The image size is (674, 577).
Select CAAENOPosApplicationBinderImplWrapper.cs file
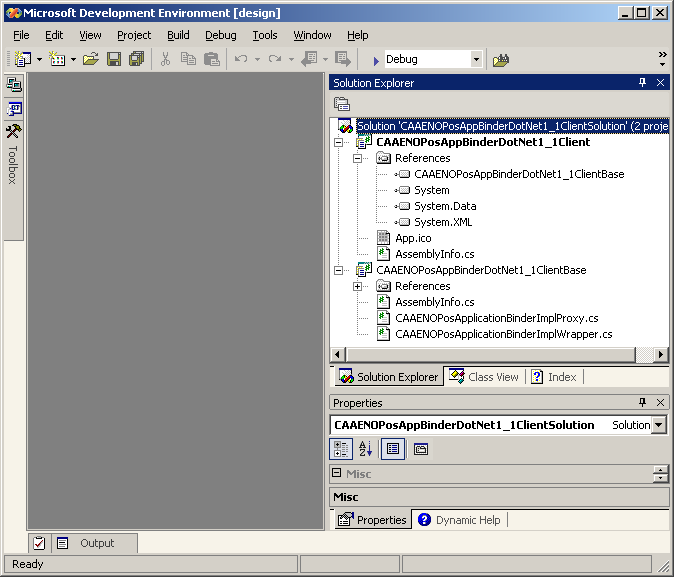coord(504,334)
